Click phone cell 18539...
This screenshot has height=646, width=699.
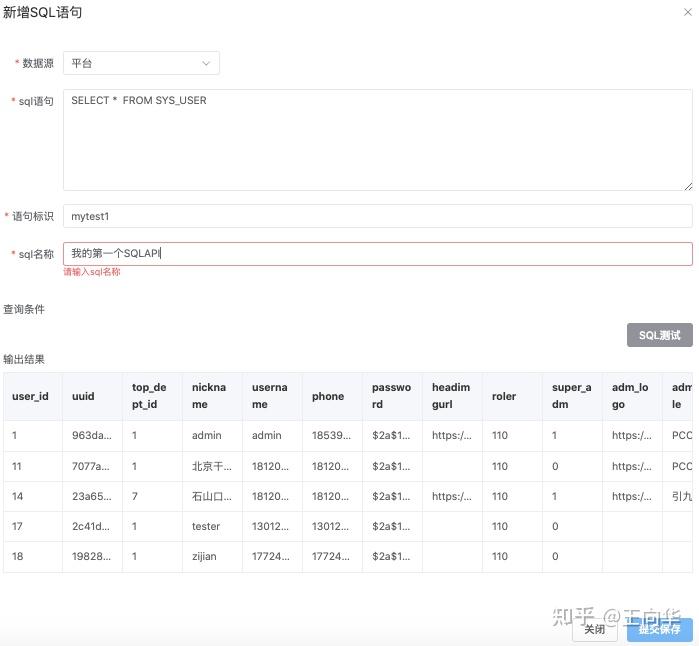[x=331, y=435]
